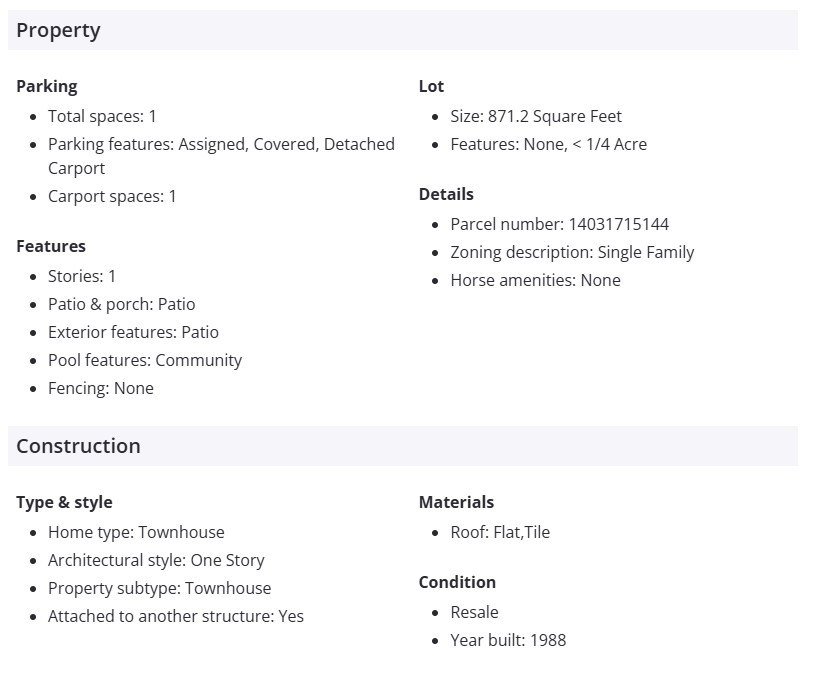Click the Parking subsection heading
Image resolution: width=835 pixels, height=673 pixels.
click(46, 86)
